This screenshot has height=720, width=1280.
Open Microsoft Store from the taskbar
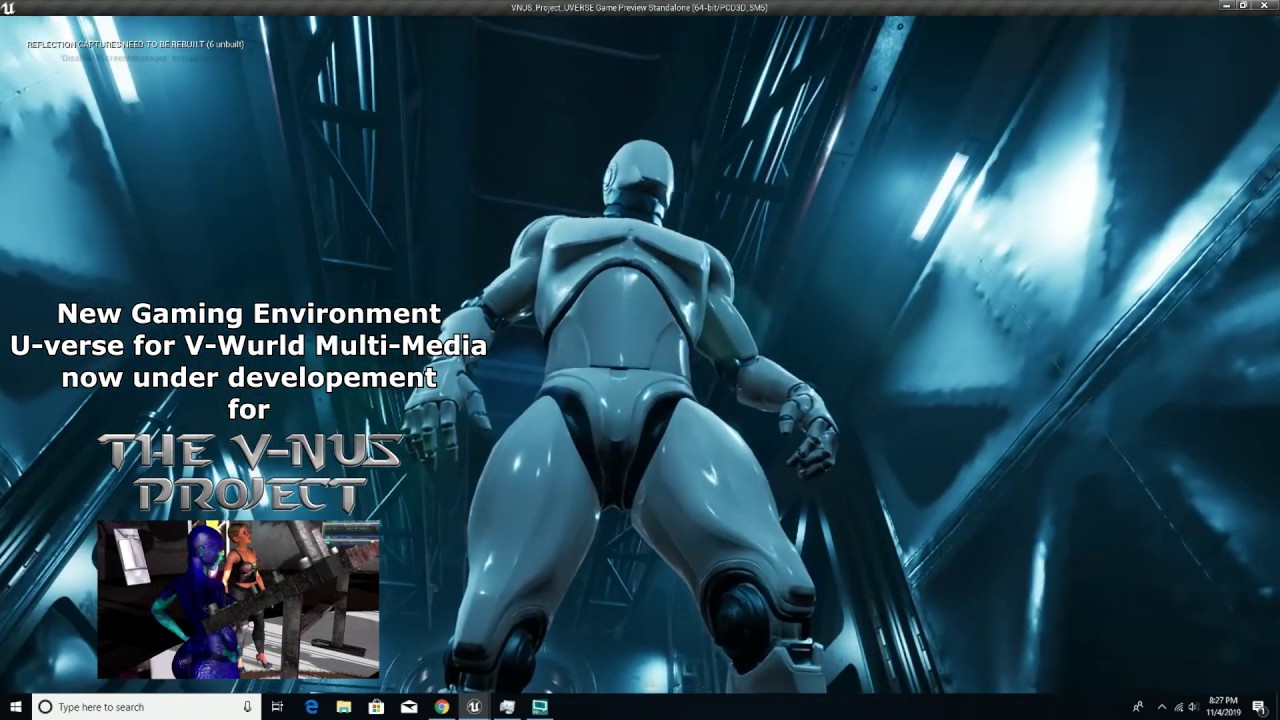point(376,707)
